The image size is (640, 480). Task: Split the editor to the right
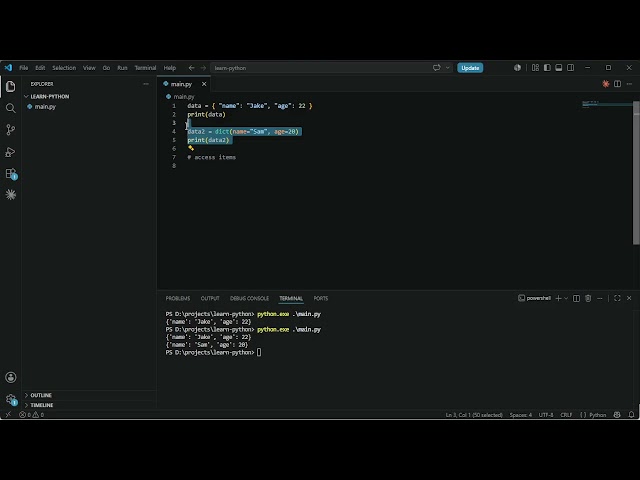618,84
